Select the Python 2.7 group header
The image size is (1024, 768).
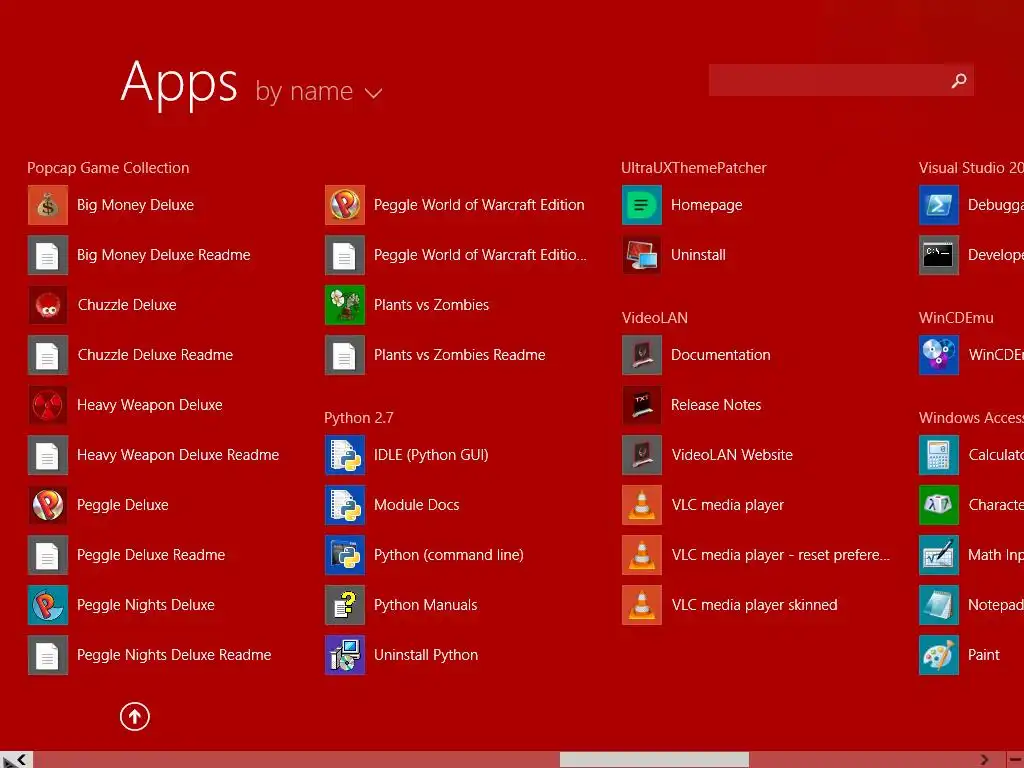[x=359, y=418]
